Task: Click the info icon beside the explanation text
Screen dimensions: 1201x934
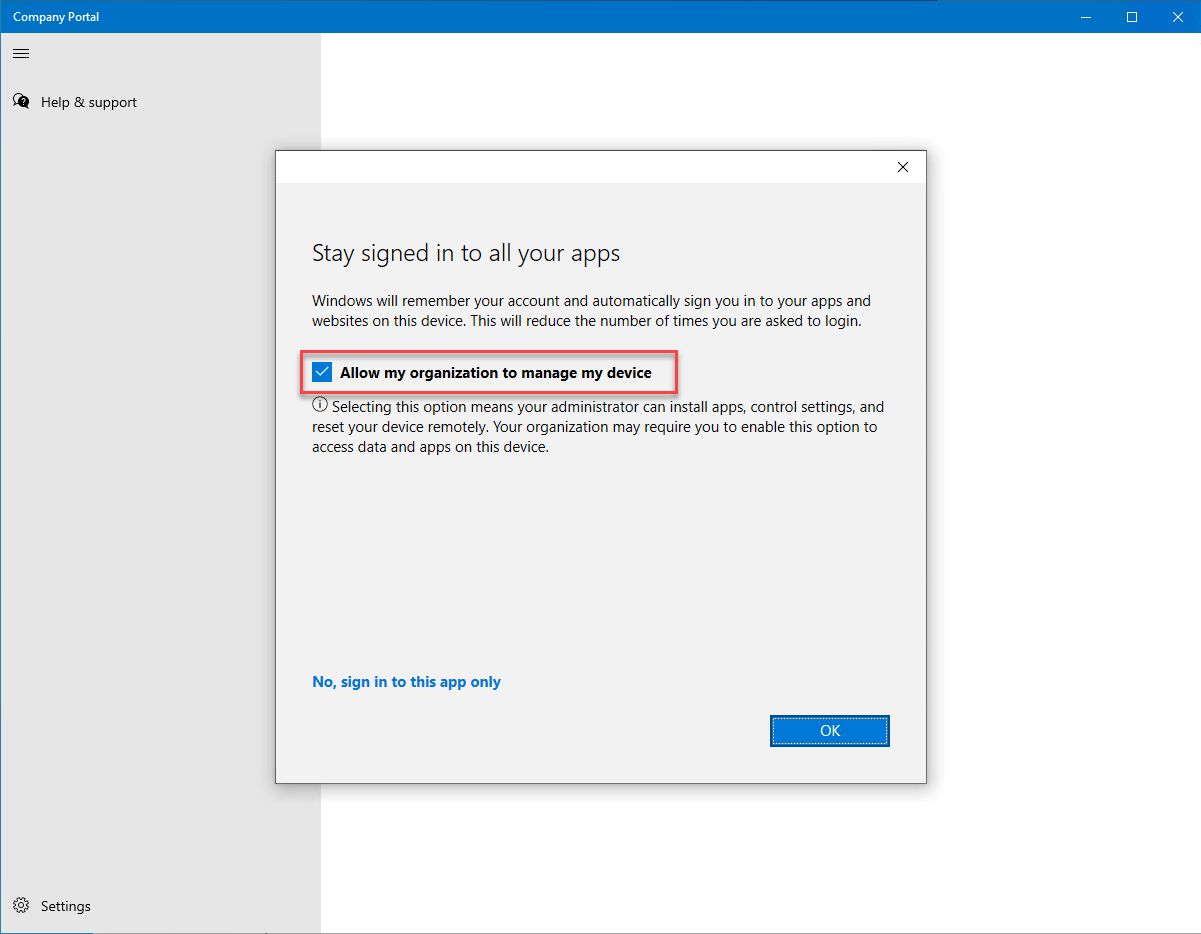Action: click(319, 404)
